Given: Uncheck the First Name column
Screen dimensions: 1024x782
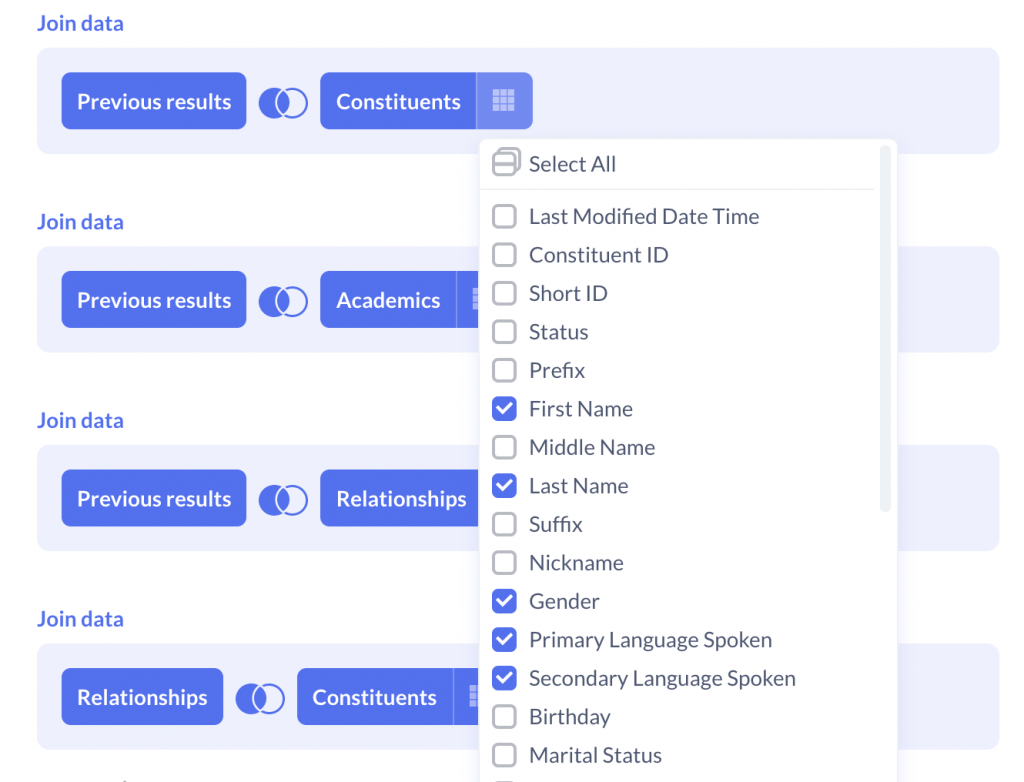Looking at the screenshot, I should pyautogui.click(x=504, y=409).
